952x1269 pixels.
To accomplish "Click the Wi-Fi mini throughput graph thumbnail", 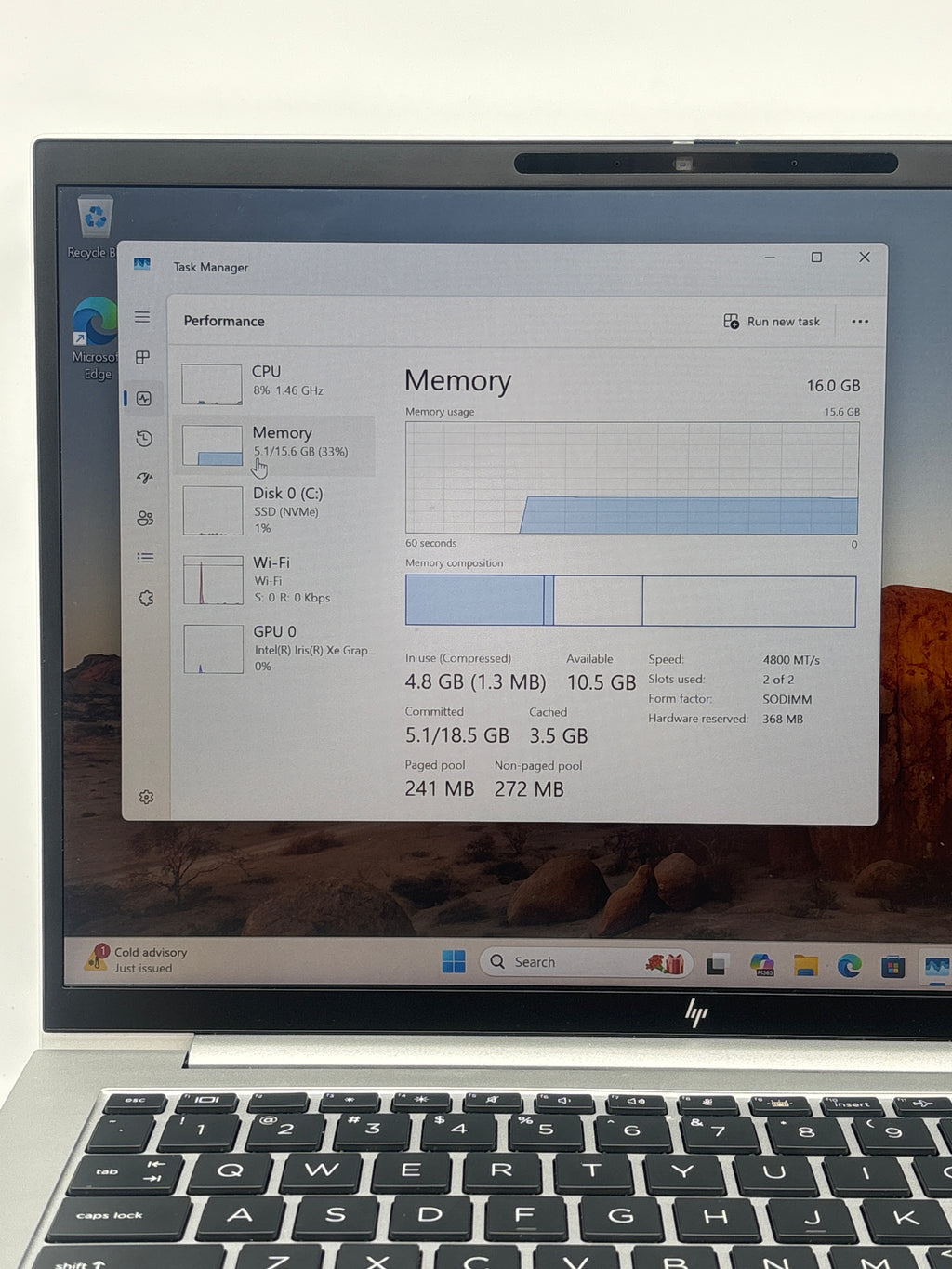I will (x=214, y=580).
